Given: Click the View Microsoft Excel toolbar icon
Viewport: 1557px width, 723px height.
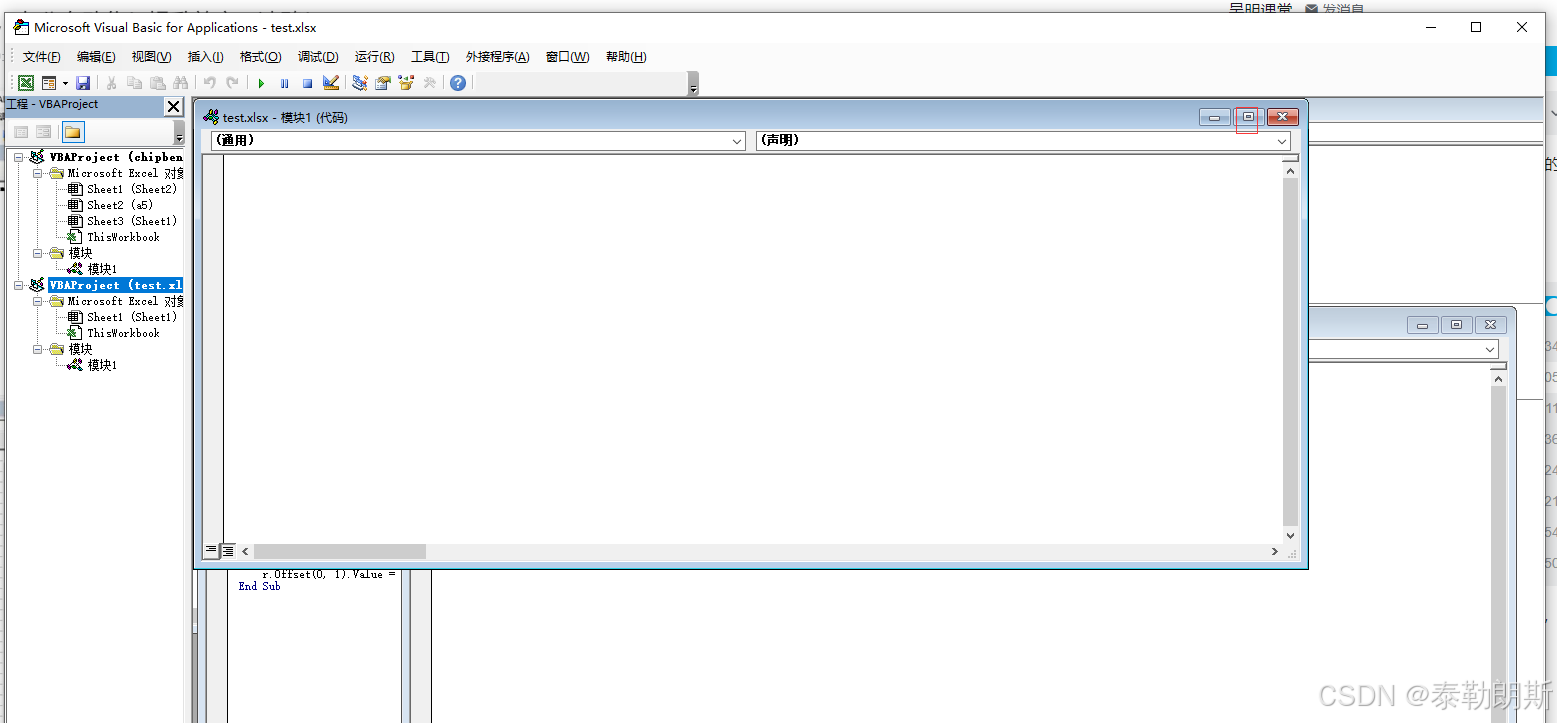Looking at the screenshot, I should coord(26,83).
